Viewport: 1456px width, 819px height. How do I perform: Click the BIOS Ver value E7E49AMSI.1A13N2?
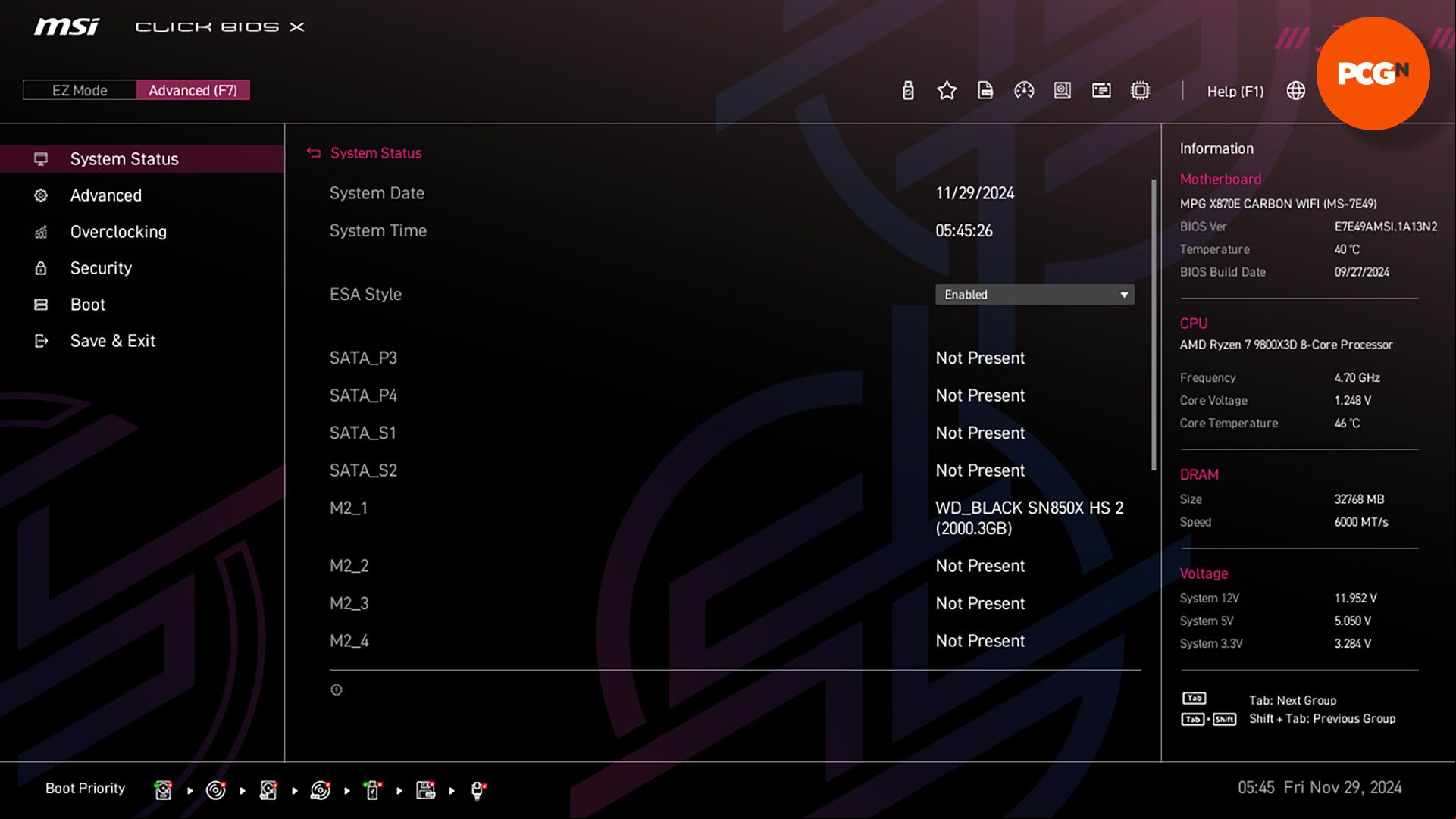tap(1386, 227)
